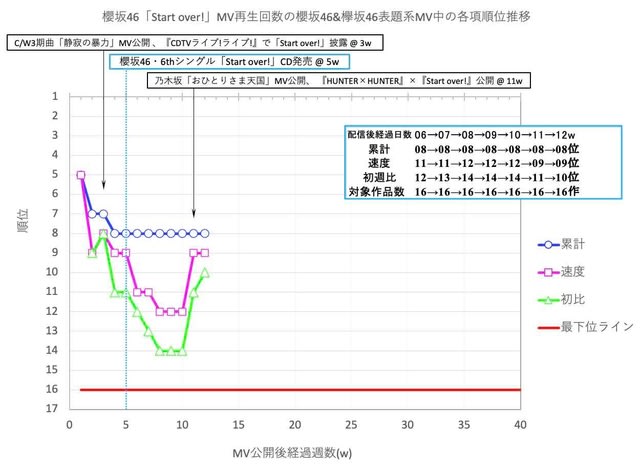This screenshot has width=640, height=469.
Task: Click the 速度 square marker at week 1, rank 5
Action: point(81,175)
